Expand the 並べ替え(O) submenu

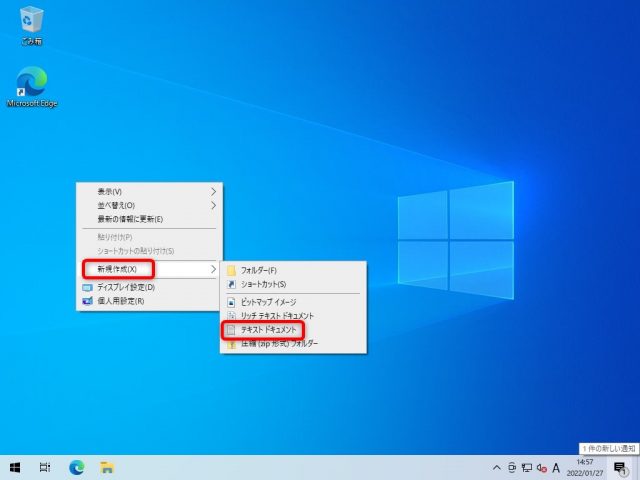(150, 205)
